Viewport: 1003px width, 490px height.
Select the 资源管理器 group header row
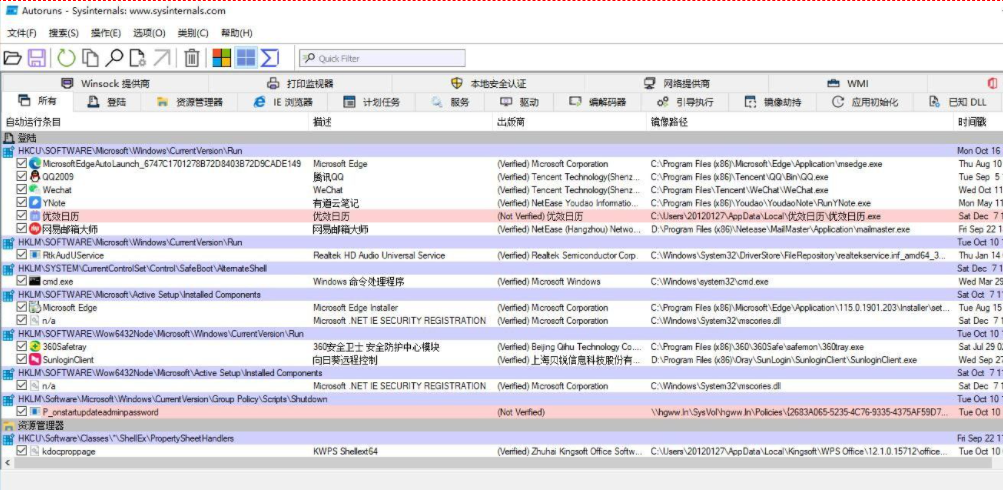(x=502, y=425)
